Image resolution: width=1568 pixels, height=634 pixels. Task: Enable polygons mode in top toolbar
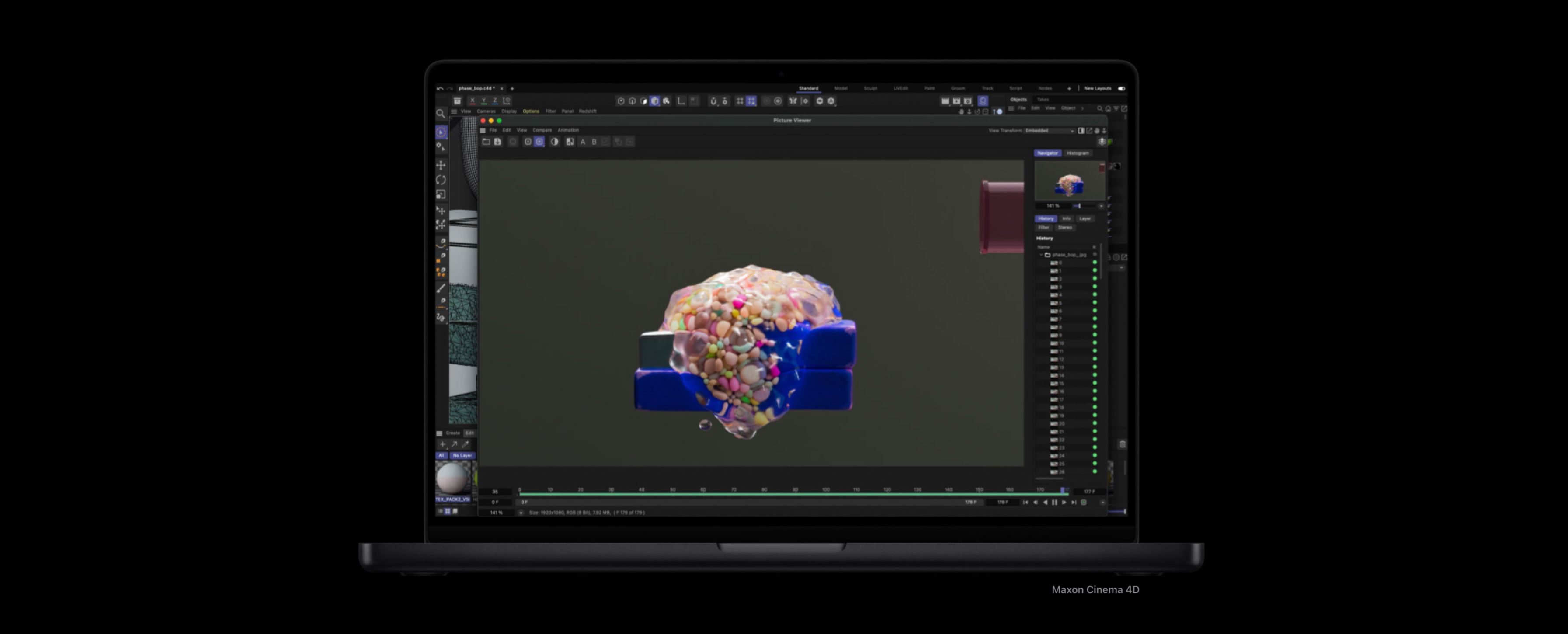(x=644, y=101)
